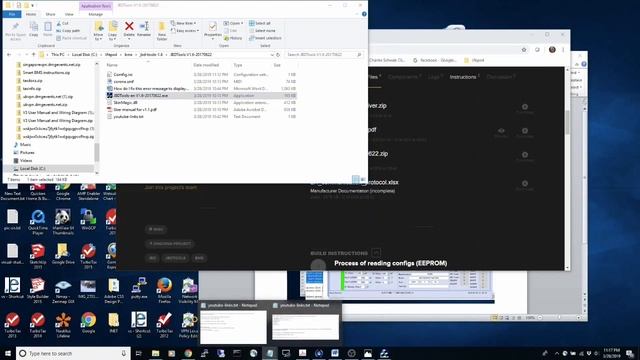Open the Easy access dropdown
The image size is (640, 360).
185,31
